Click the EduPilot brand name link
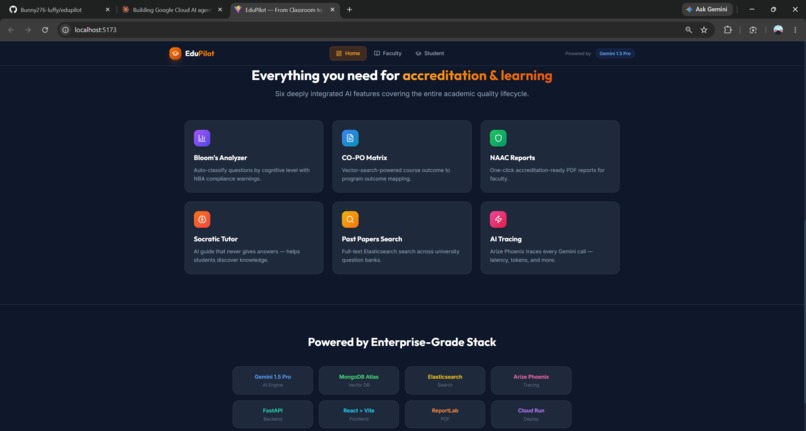The width and height of the screenshot is (806, 431). 199,53
